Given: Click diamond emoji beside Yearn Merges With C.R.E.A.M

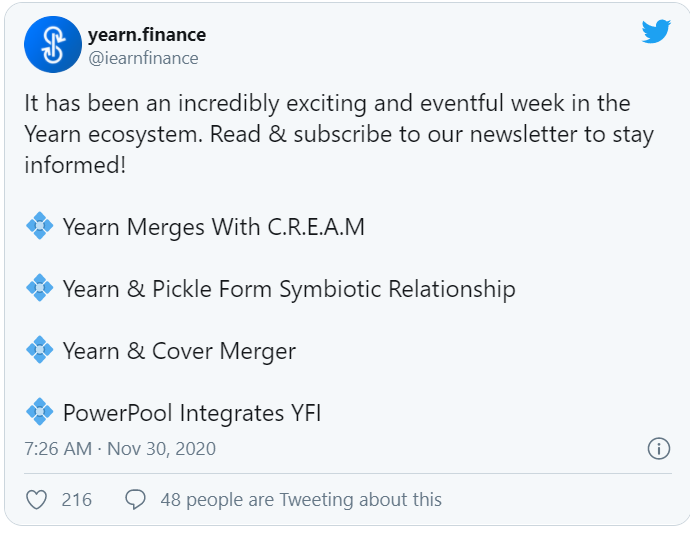Looking at the screenshot, I should coord(39,227).
